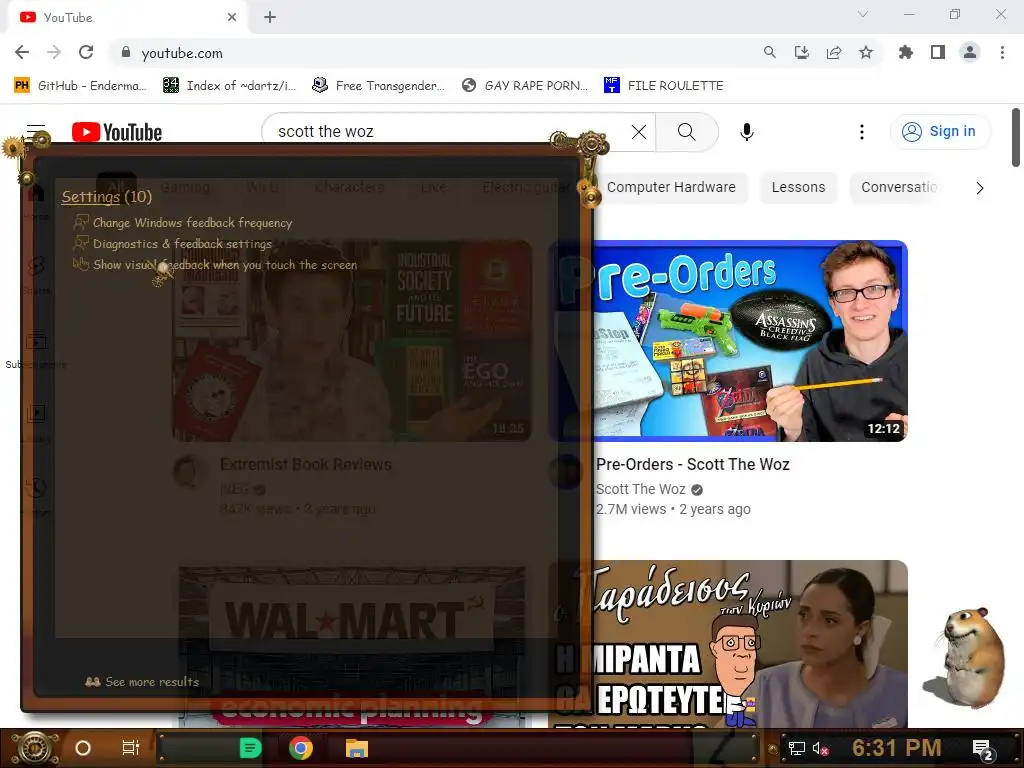Open the FILE ROULETTE bookmark

[x=664, y=86]
